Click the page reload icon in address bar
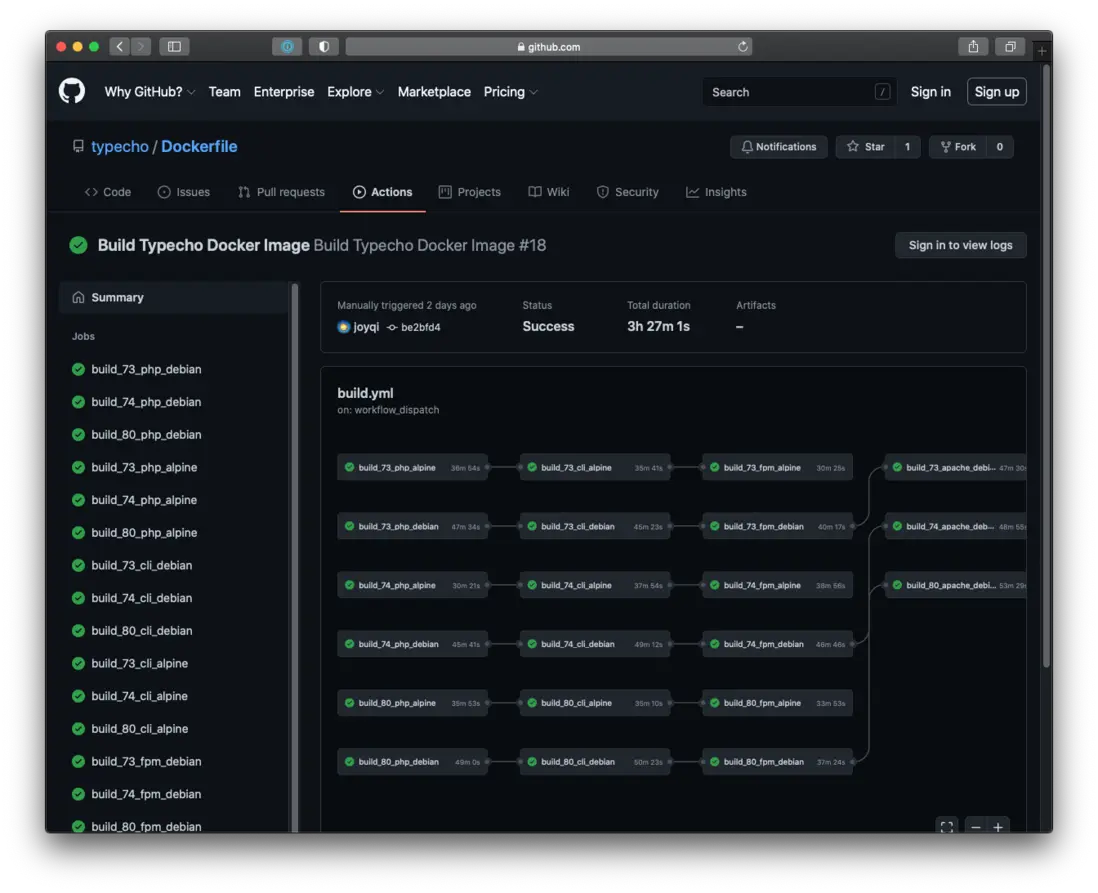Screen dimensions: 1098x893 point(742,47)
